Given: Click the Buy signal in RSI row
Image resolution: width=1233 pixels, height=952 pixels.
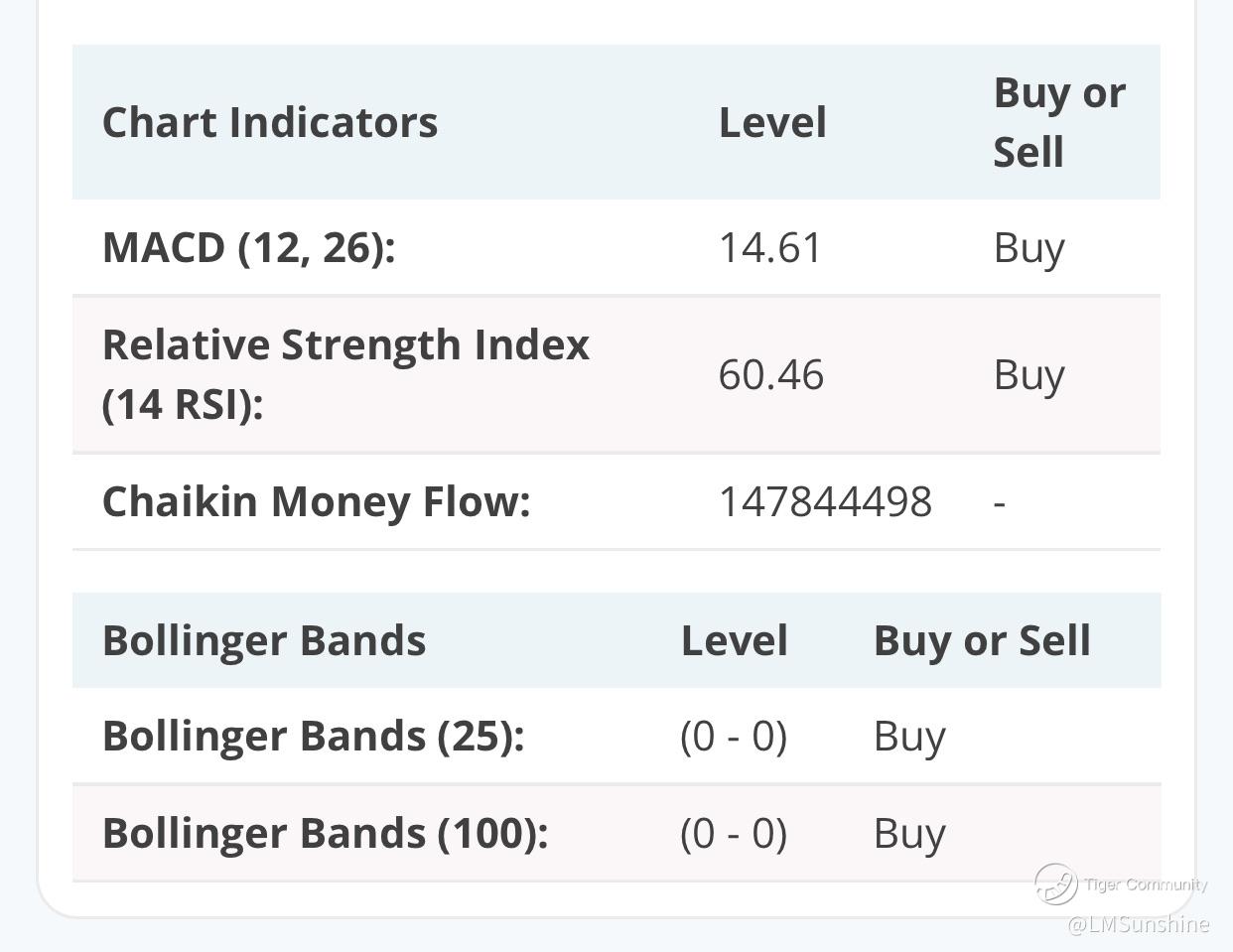Looking at the screenshot, I should pos(1028,374).
